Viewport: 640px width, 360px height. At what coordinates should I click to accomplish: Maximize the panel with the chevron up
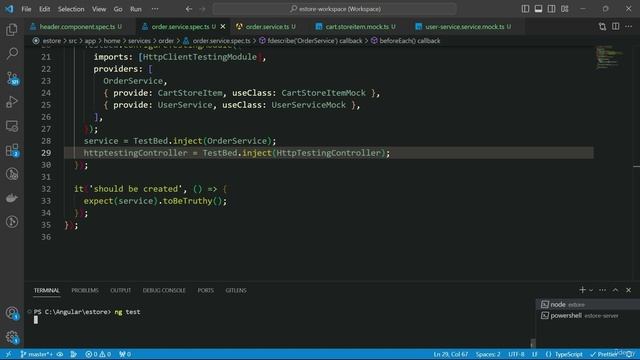click(x=616, y=290)
